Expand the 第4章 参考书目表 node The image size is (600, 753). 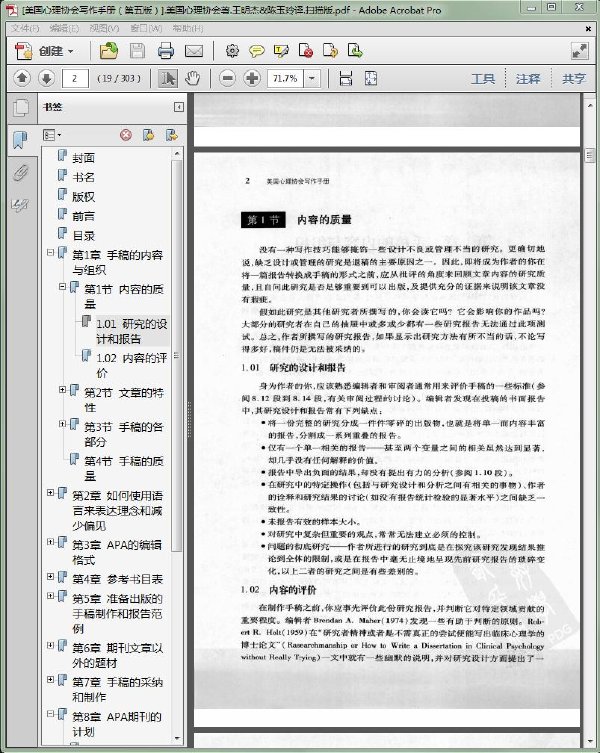pyautogui.click(x=50, y=576)
